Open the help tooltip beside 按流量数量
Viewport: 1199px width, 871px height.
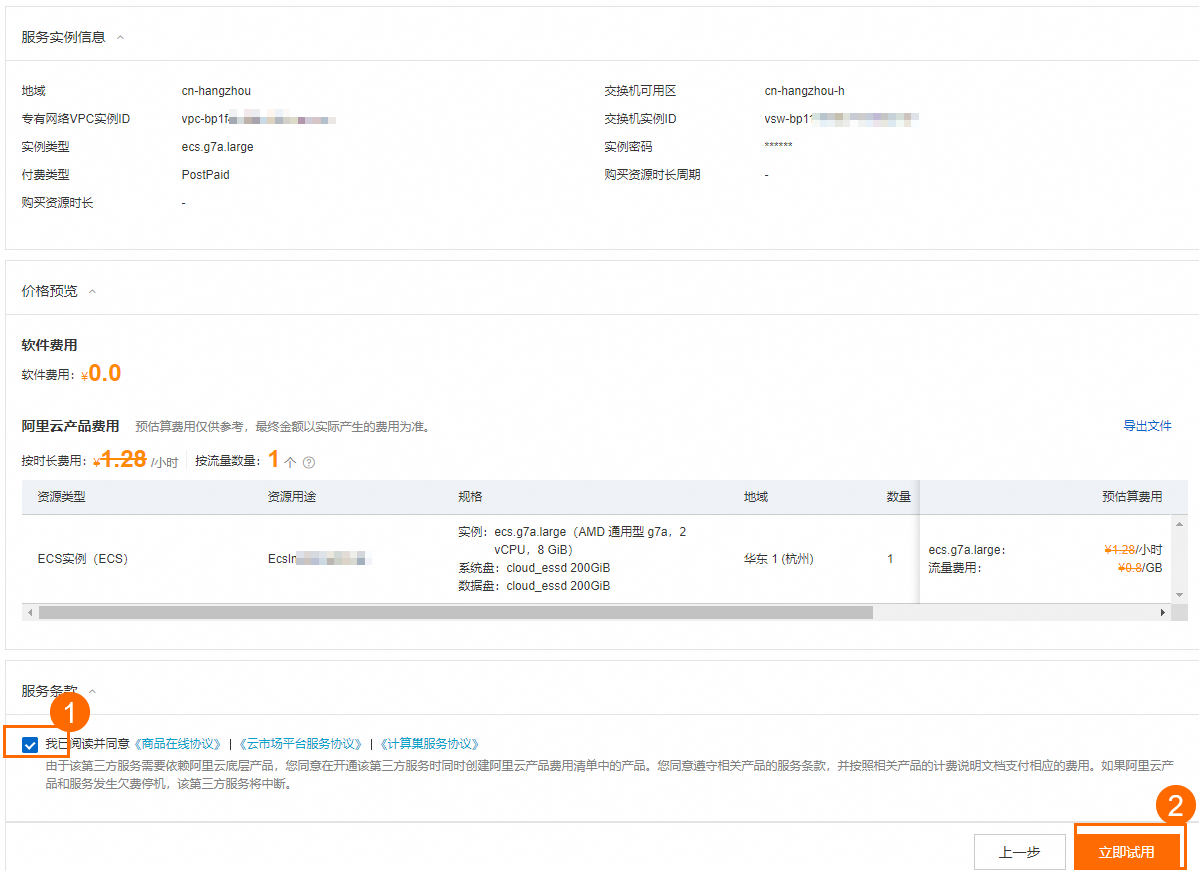(309, 462)
